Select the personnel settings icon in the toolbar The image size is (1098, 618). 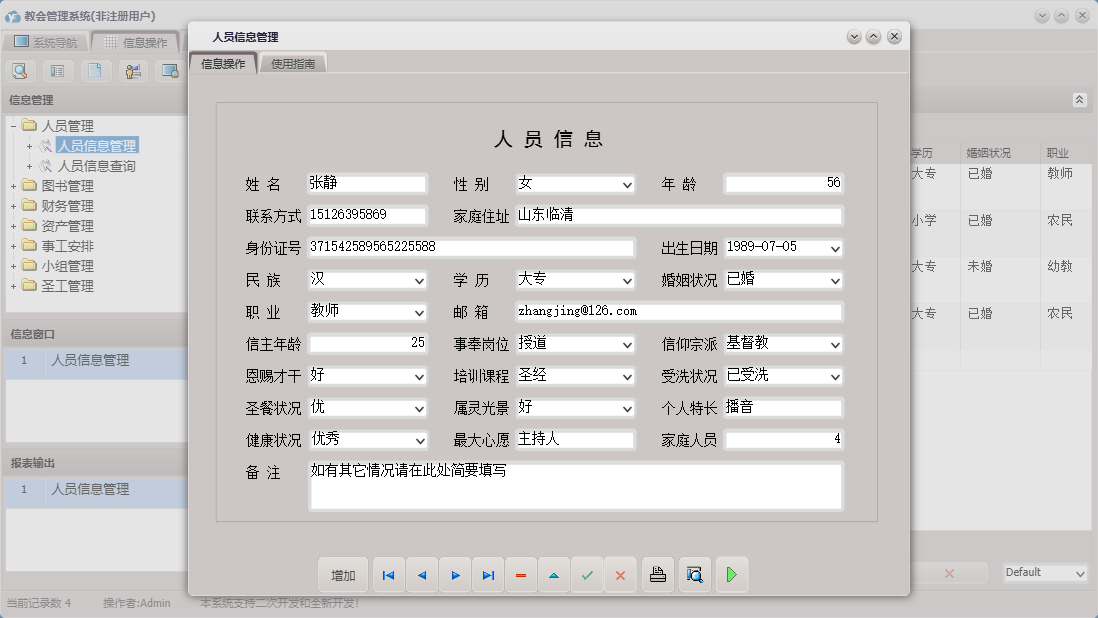[131, 71]
